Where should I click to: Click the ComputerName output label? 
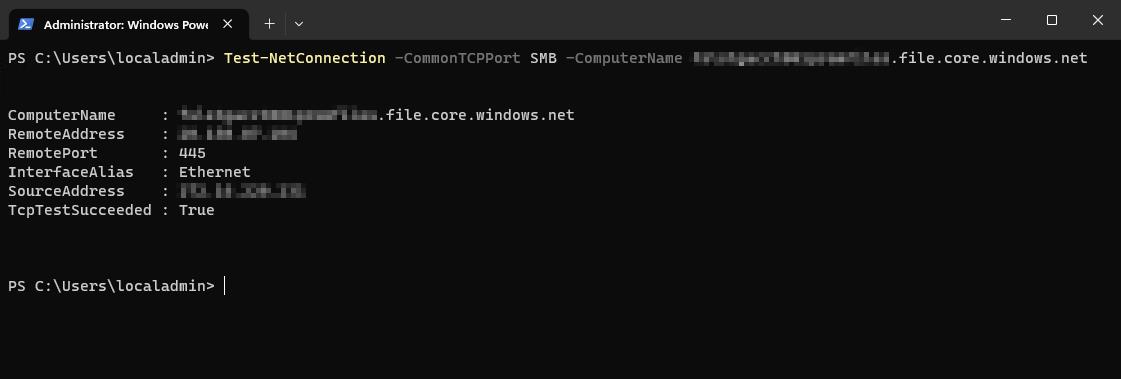pos(61,115)
